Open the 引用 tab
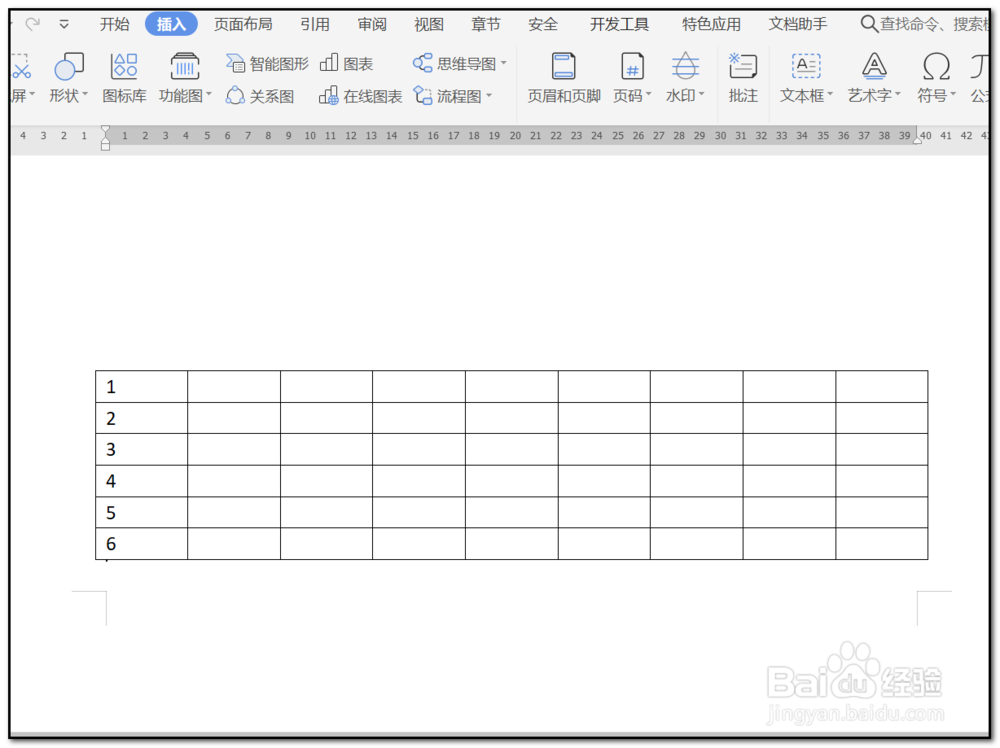This screenshot has height=748, width=1000. [x=315, y=24]
